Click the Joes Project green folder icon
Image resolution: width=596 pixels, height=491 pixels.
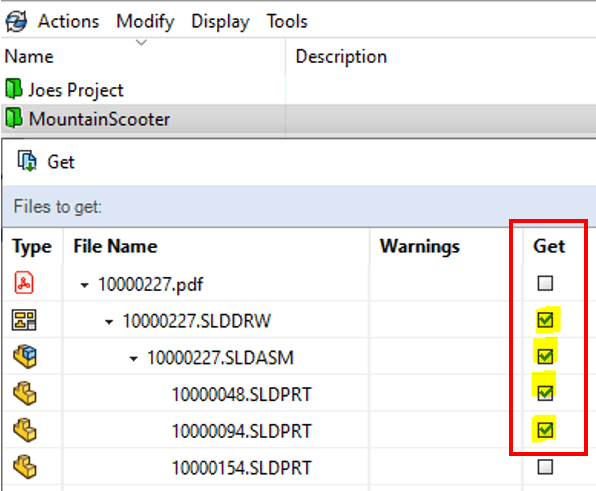point(14,89)
